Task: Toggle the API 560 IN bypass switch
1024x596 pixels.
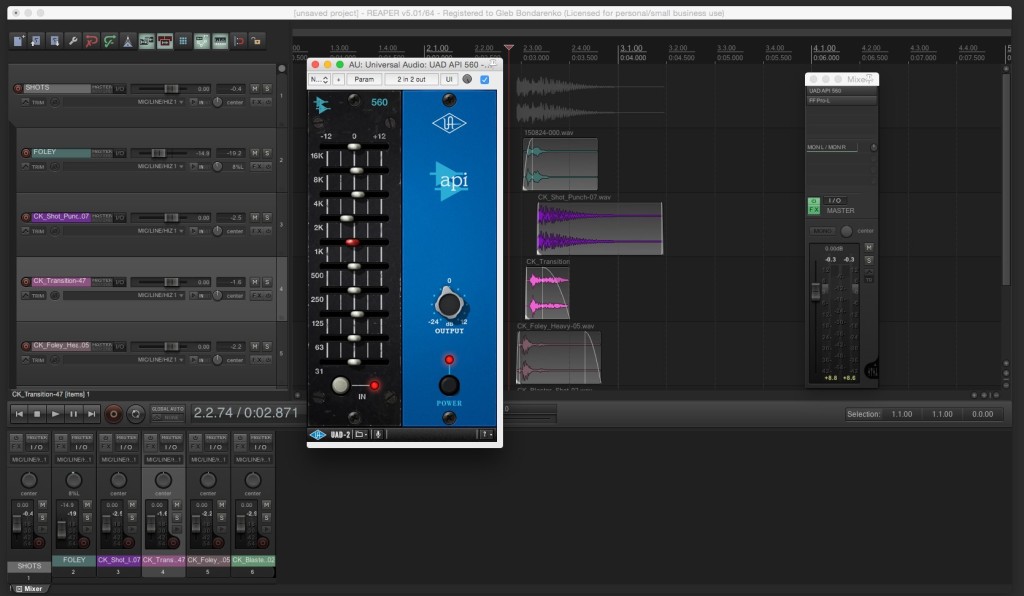Action: pyautogui.click(x=342, y=385)
